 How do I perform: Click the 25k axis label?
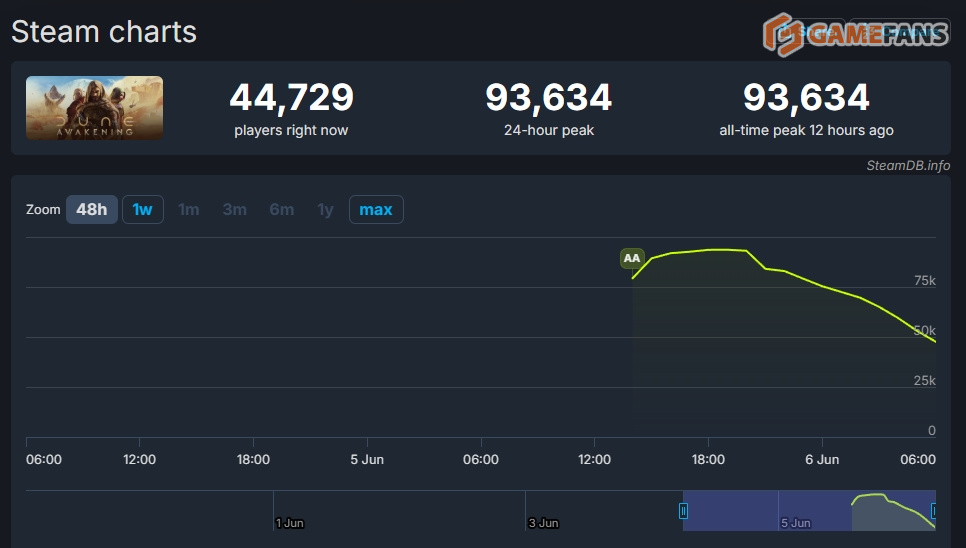tap(925, 381)
